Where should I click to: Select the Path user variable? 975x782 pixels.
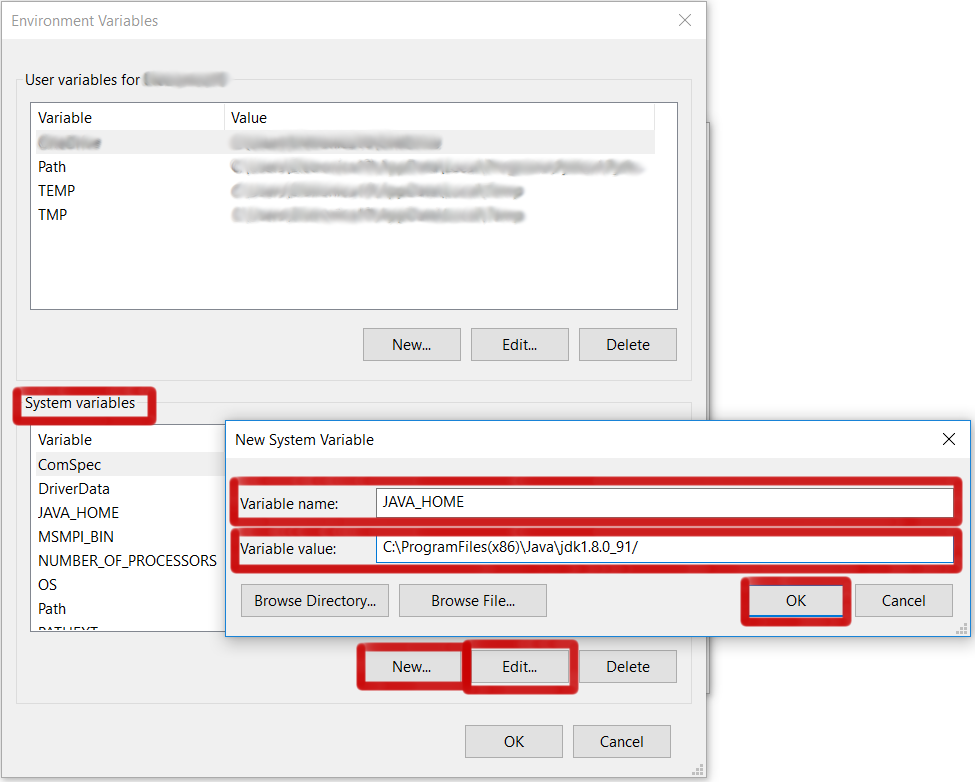pos(52,166)
